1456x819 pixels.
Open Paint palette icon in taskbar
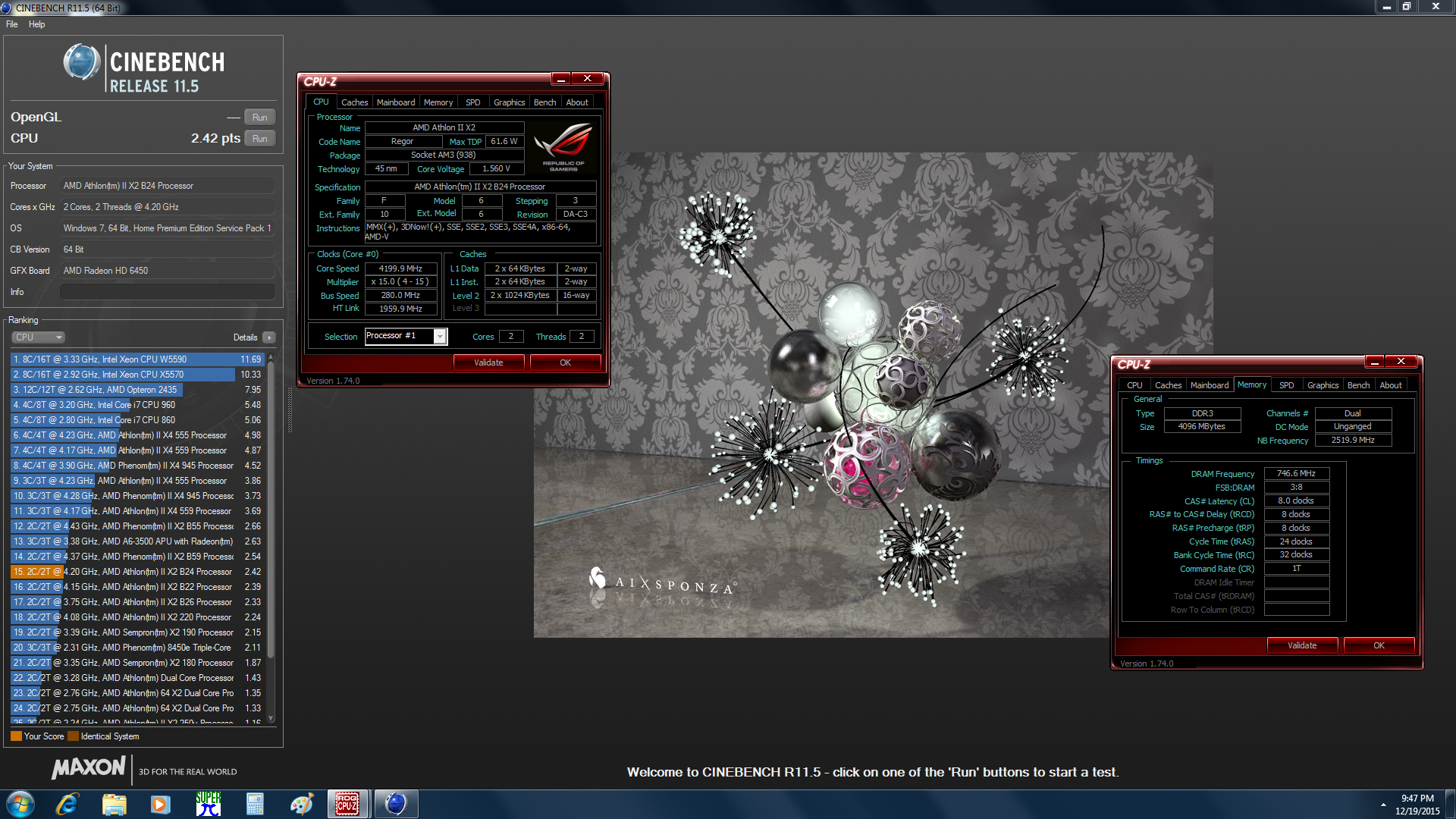302,804
